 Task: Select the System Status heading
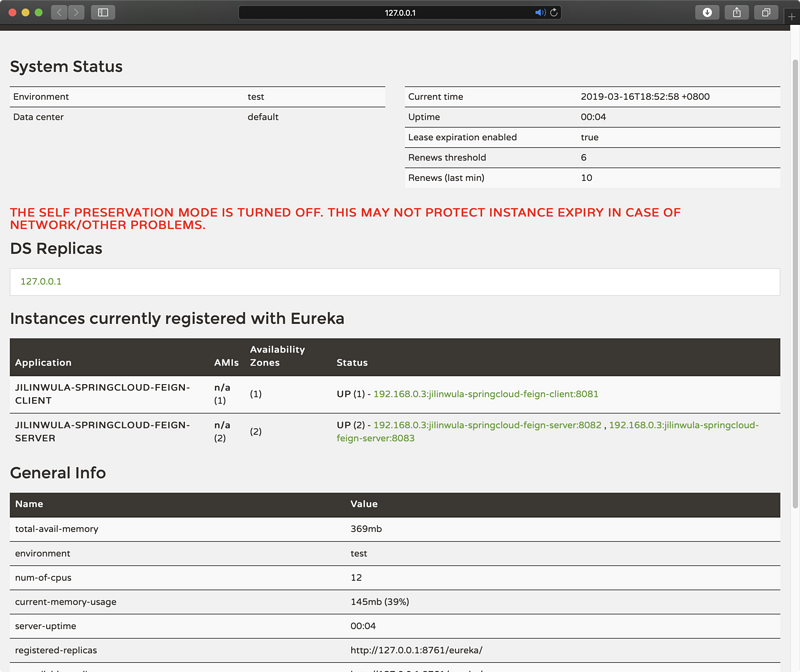pyautogui.click(x=66, y=66)
